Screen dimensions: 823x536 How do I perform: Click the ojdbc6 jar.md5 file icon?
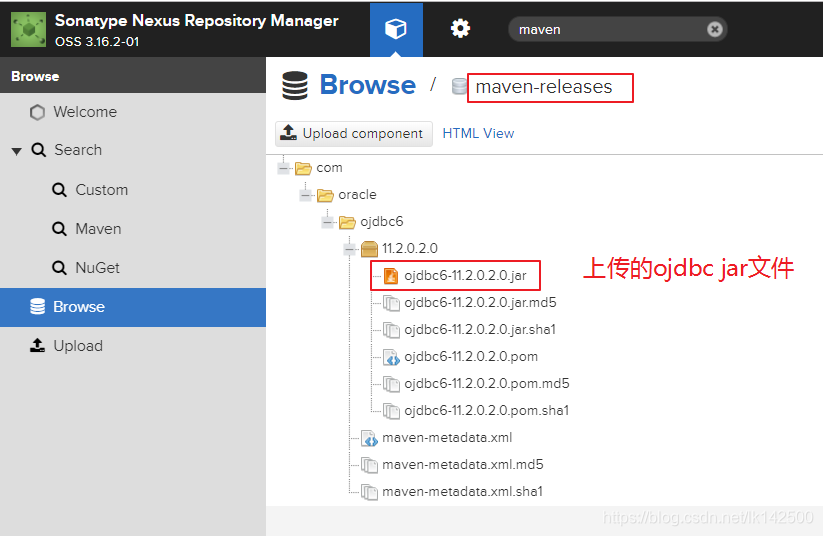click(x=391, y=303)
